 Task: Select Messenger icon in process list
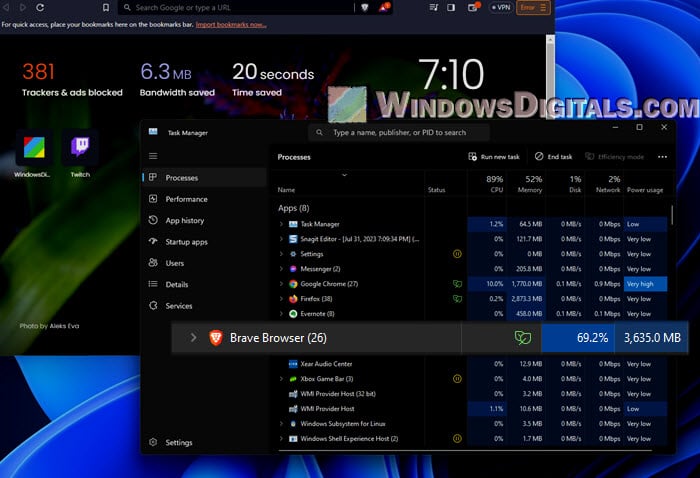coord(293,269)
